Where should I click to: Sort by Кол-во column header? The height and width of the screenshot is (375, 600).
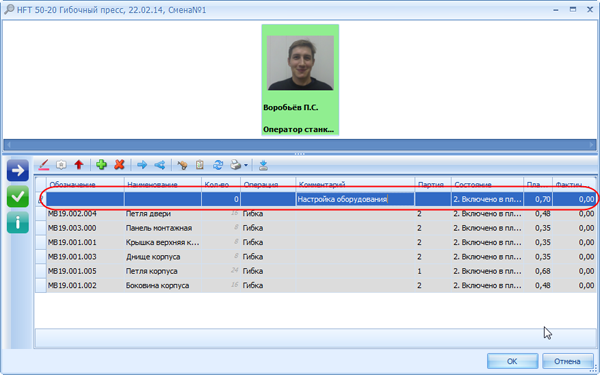click(221, 184)
